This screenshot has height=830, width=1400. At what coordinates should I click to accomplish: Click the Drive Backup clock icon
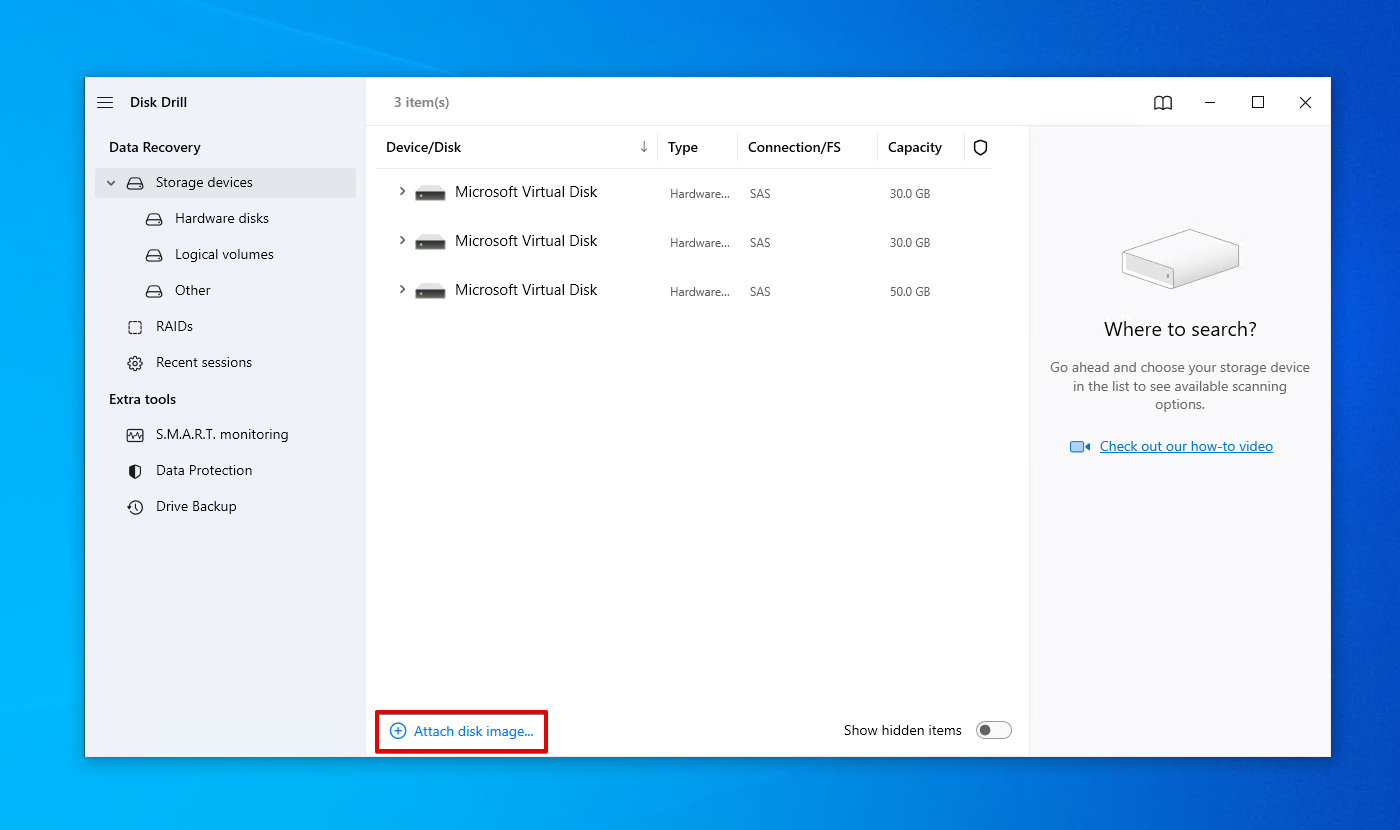pyautogui.click(x=135, y=507)
